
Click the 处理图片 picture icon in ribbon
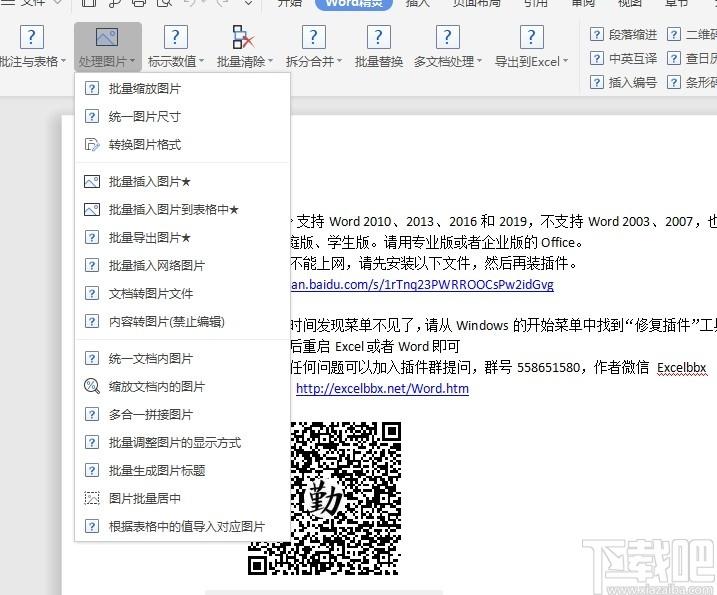coord(107,37)
